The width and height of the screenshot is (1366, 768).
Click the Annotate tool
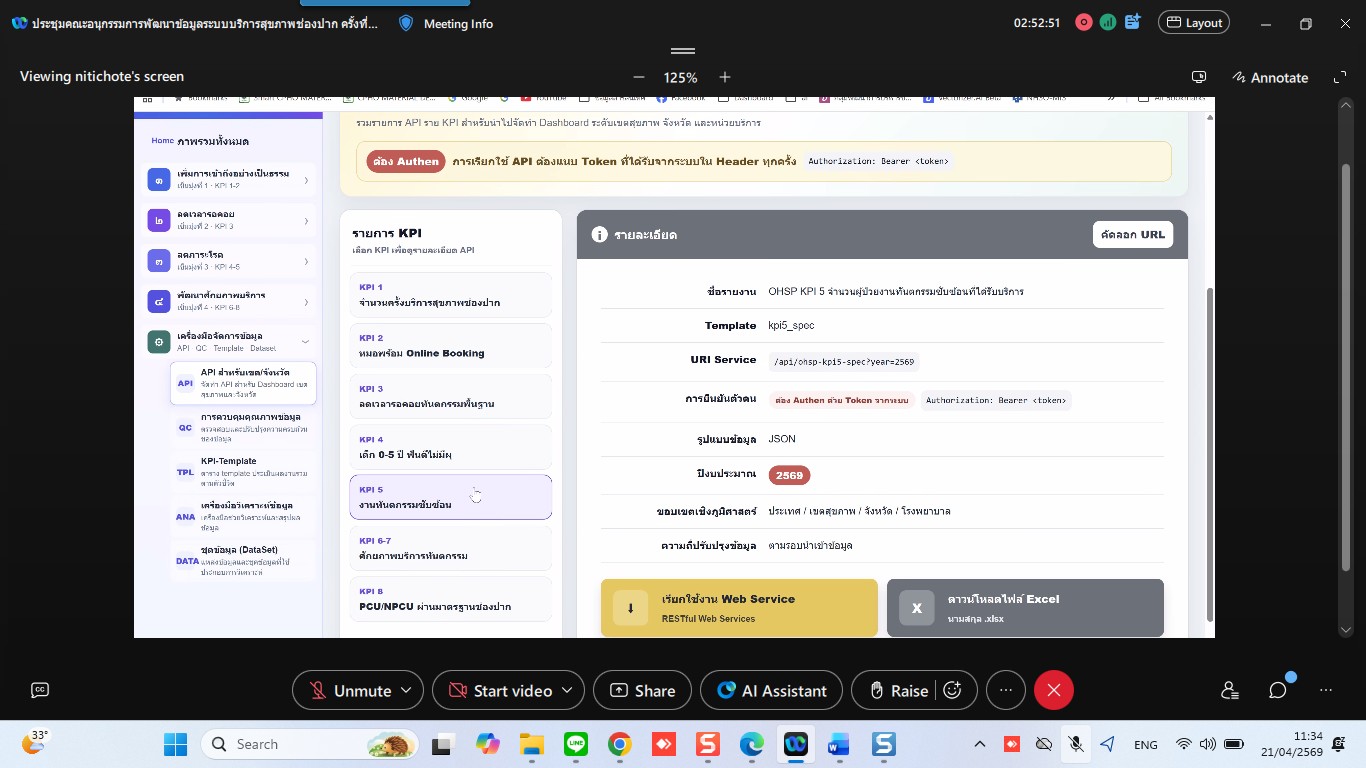click(1270, 77)
